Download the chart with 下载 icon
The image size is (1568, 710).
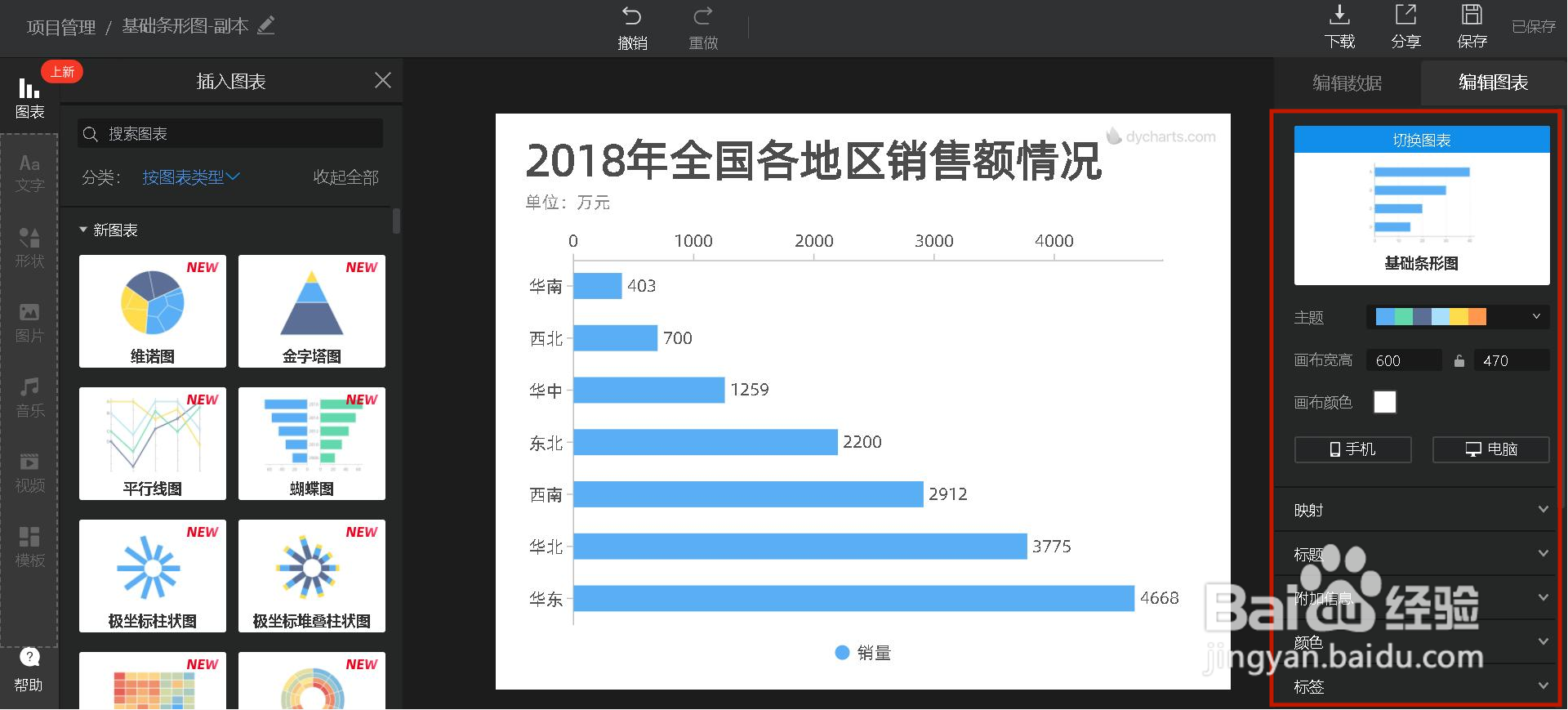[1339, 15]
